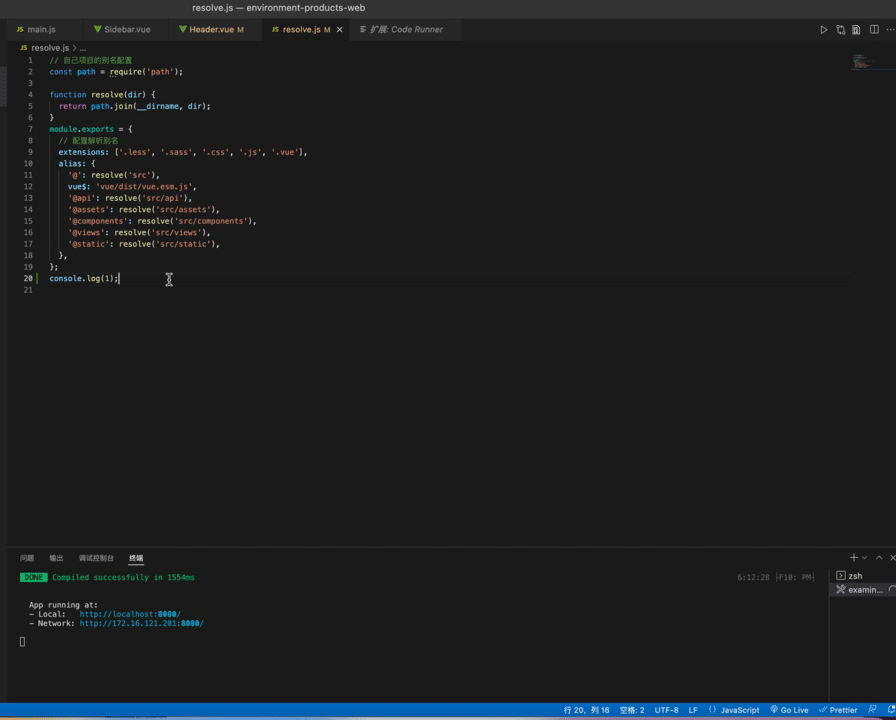Image resolution: width=896 pixels, height=720 pixels.
Task: Start server with Go Live
Action: (x=789, y=710)
